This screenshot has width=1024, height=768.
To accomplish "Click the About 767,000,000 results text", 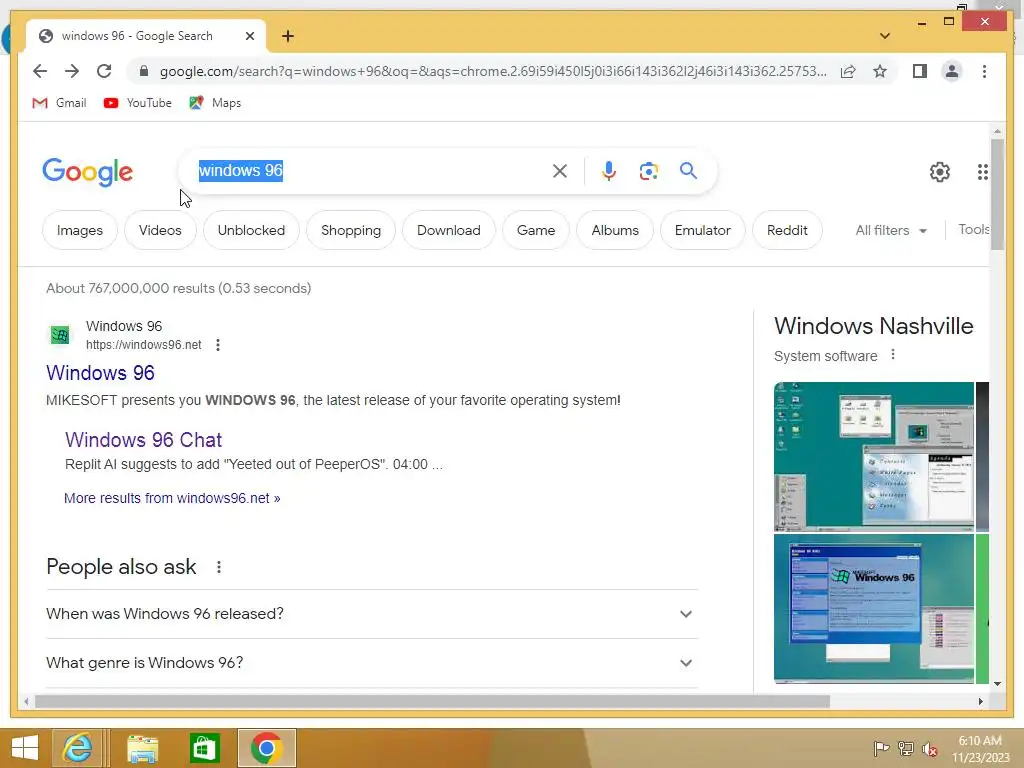I will click(x=178, y=288).
